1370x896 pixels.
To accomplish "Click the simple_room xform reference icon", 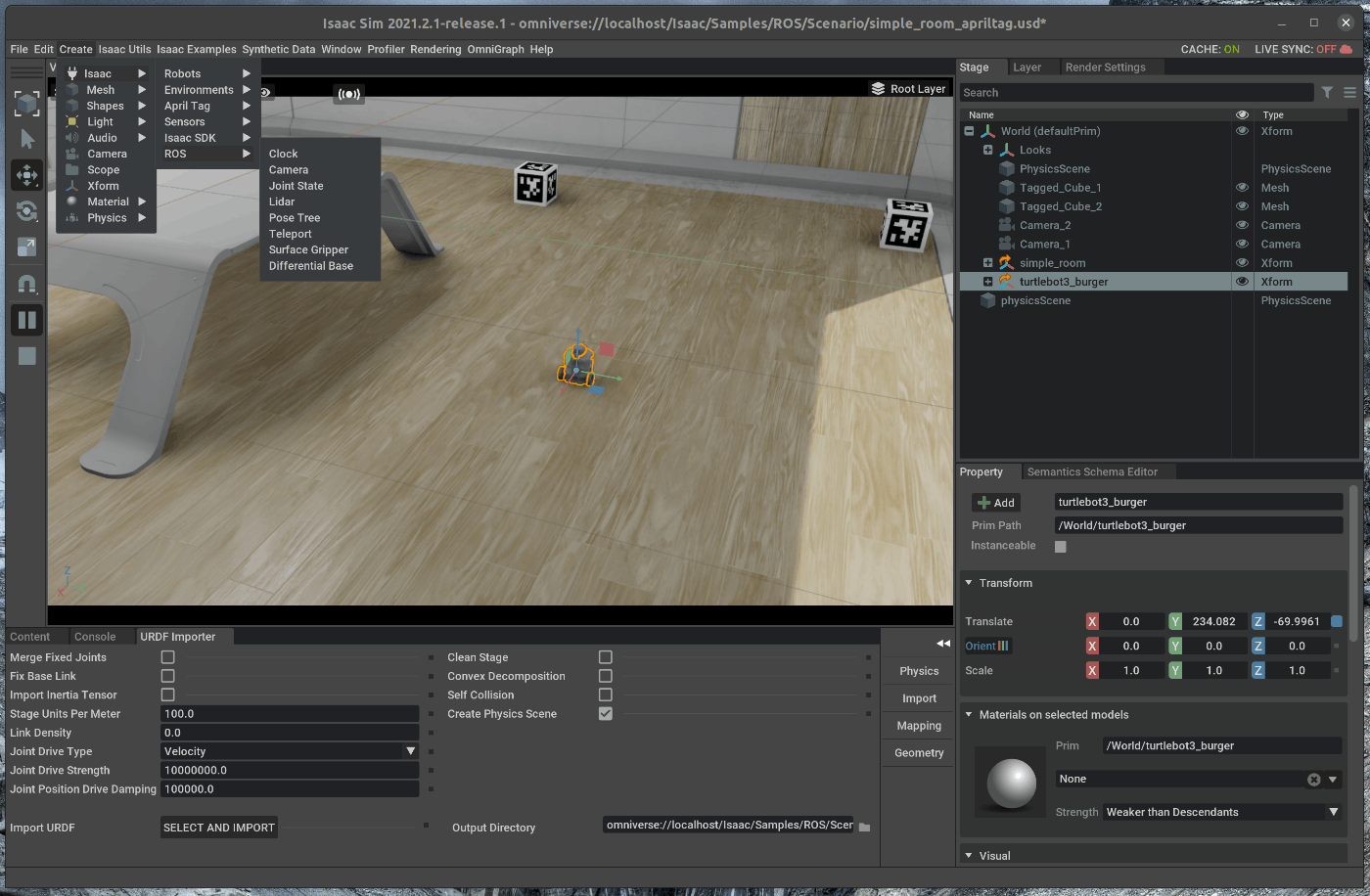I will point(1006,262).
